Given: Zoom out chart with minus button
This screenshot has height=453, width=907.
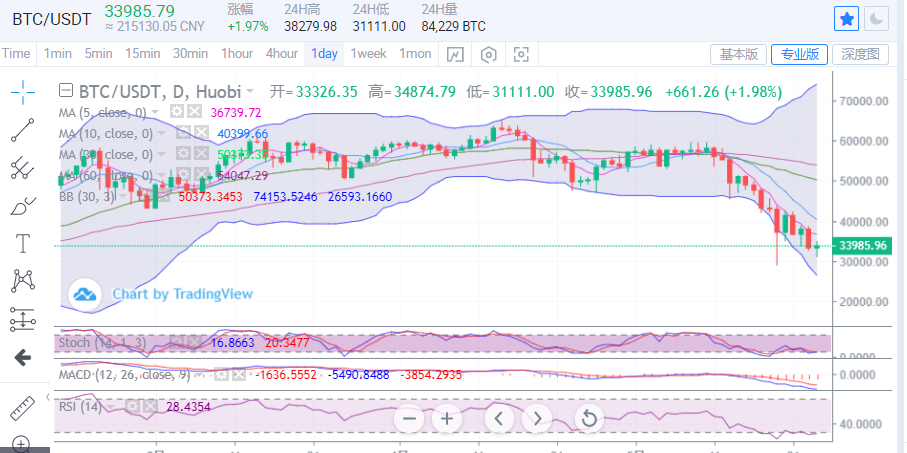Looking at the screenshot, I should 410,418.
